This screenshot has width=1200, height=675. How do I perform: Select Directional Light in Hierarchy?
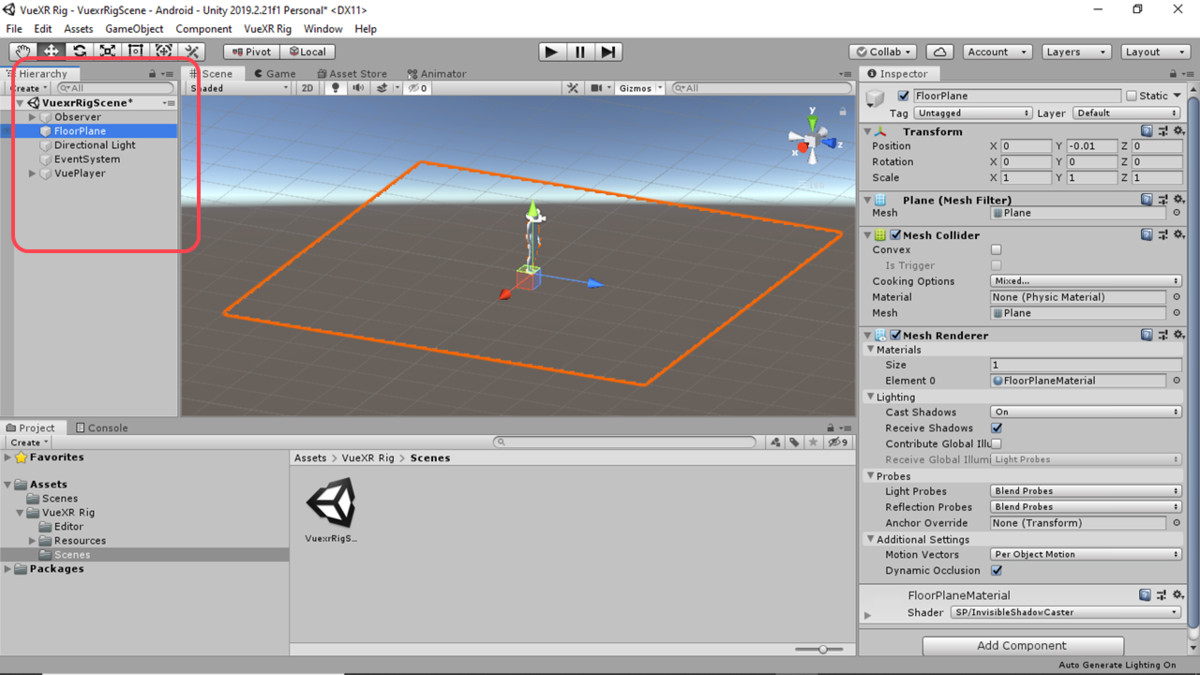(95, 145)
